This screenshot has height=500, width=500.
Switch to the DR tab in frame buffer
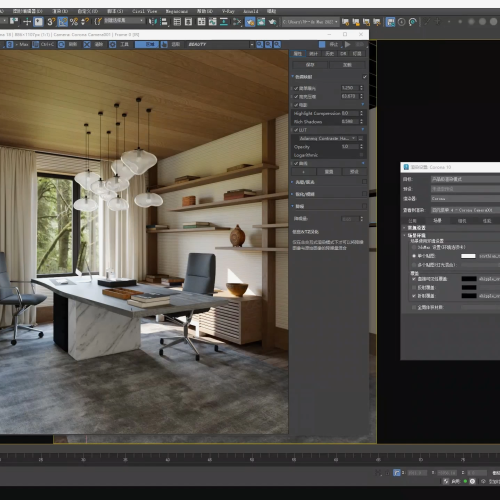(343, 54)
